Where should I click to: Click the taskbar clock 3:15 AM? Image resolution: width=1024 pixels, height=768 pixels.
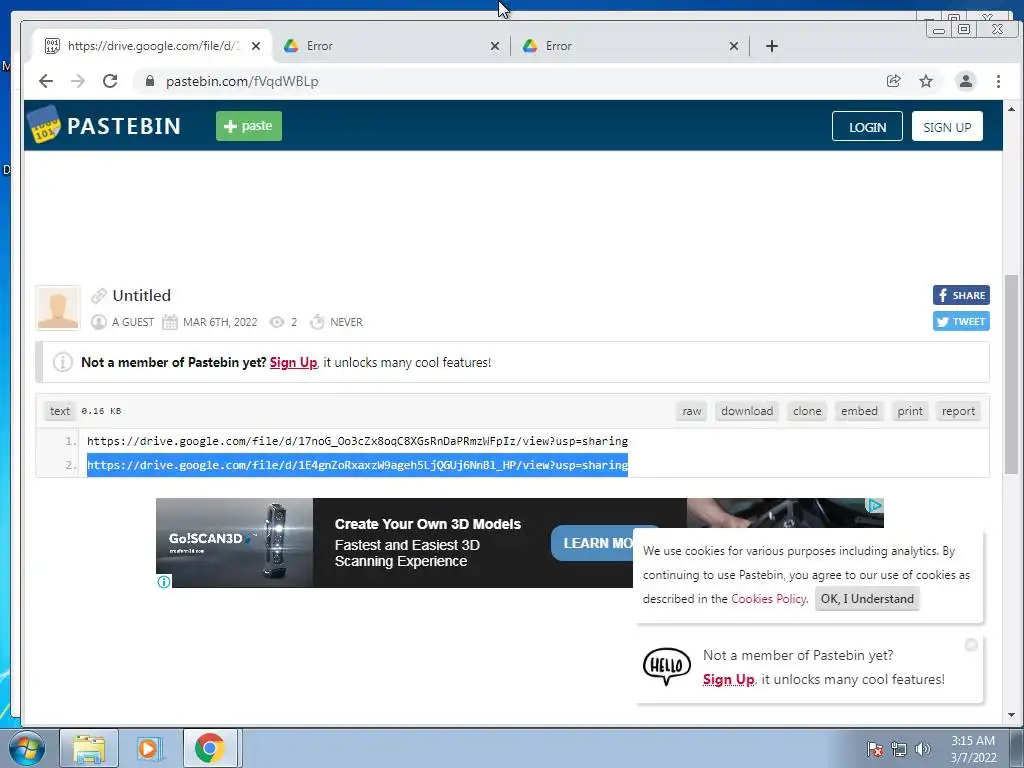point(973,741)
